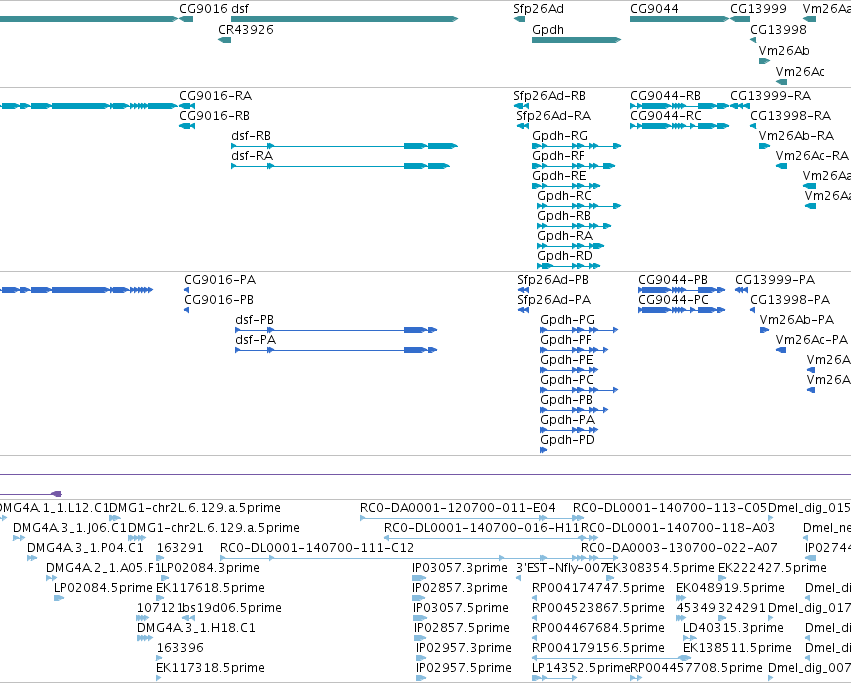
Task: Select the CG9044-RC transcript label
Action: [665, 116]
